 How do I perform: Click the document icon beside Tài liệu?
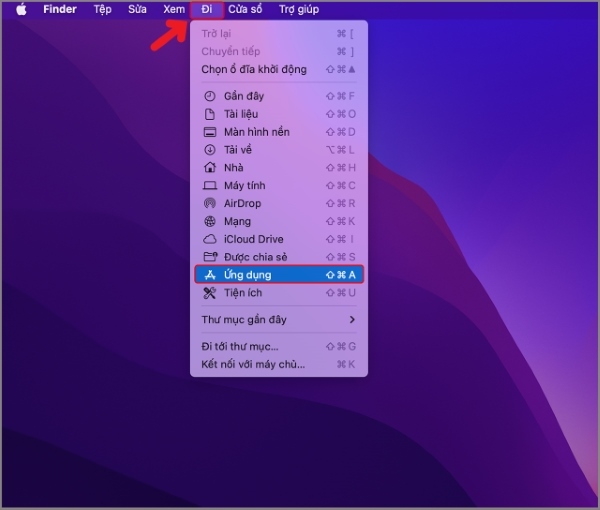tap(210, 114)
